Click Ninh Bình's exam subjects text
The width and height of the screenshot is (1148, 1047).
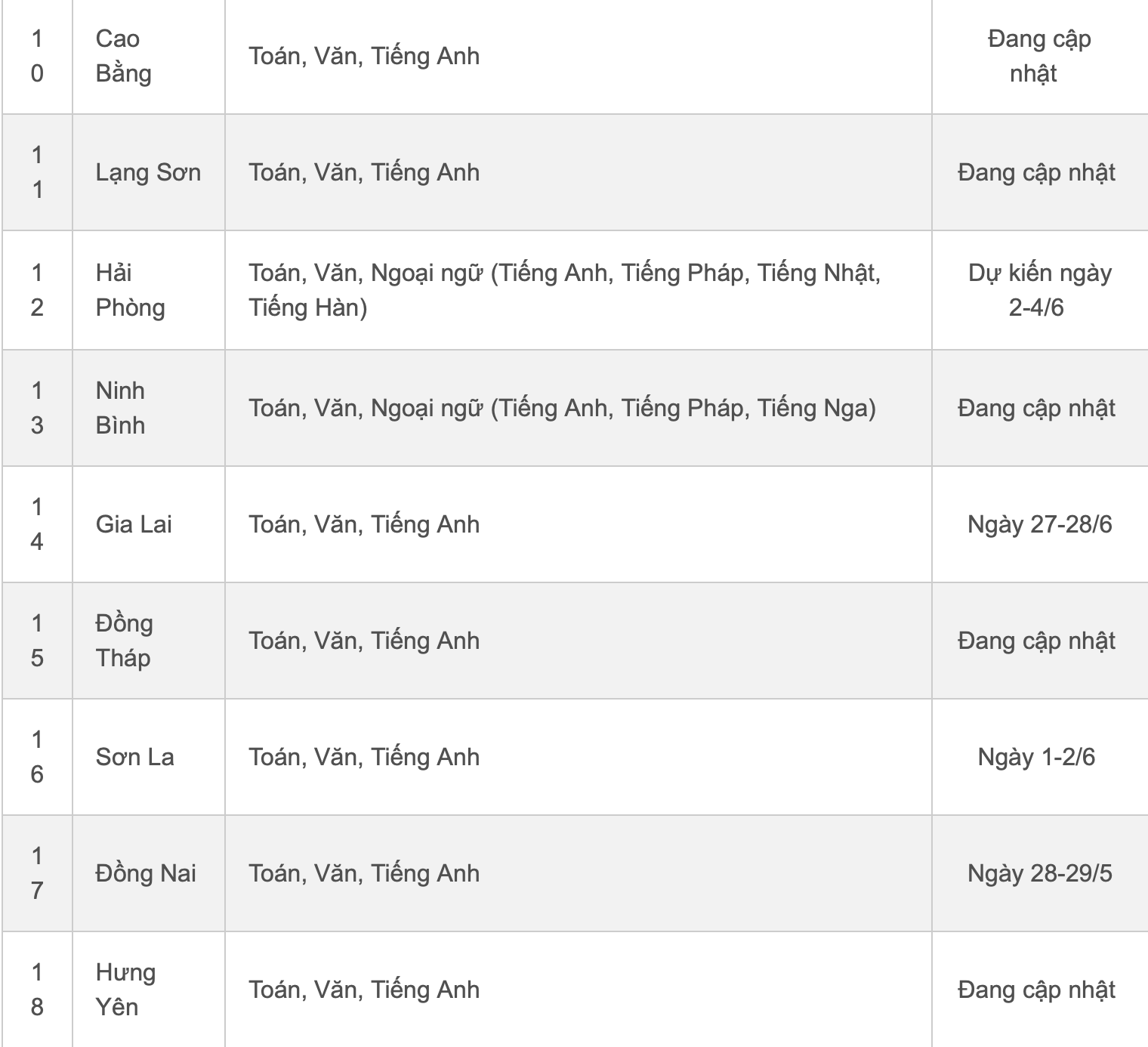coord(562,408)
